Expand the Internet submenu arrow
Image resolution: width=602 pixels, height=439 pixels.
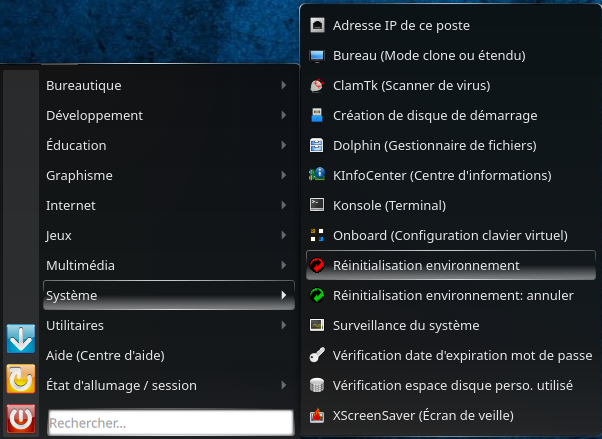coord(284,205)
